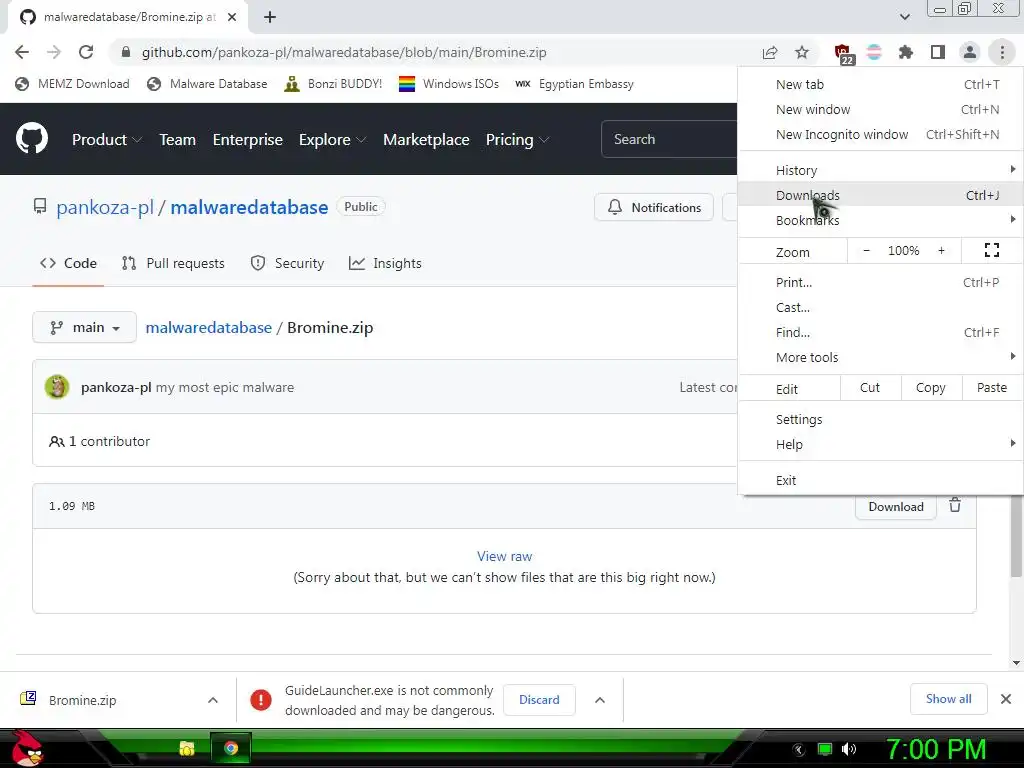Open the uBlock extension showing 22
Screen dimensions: 1024x768
tap(843, 54)
